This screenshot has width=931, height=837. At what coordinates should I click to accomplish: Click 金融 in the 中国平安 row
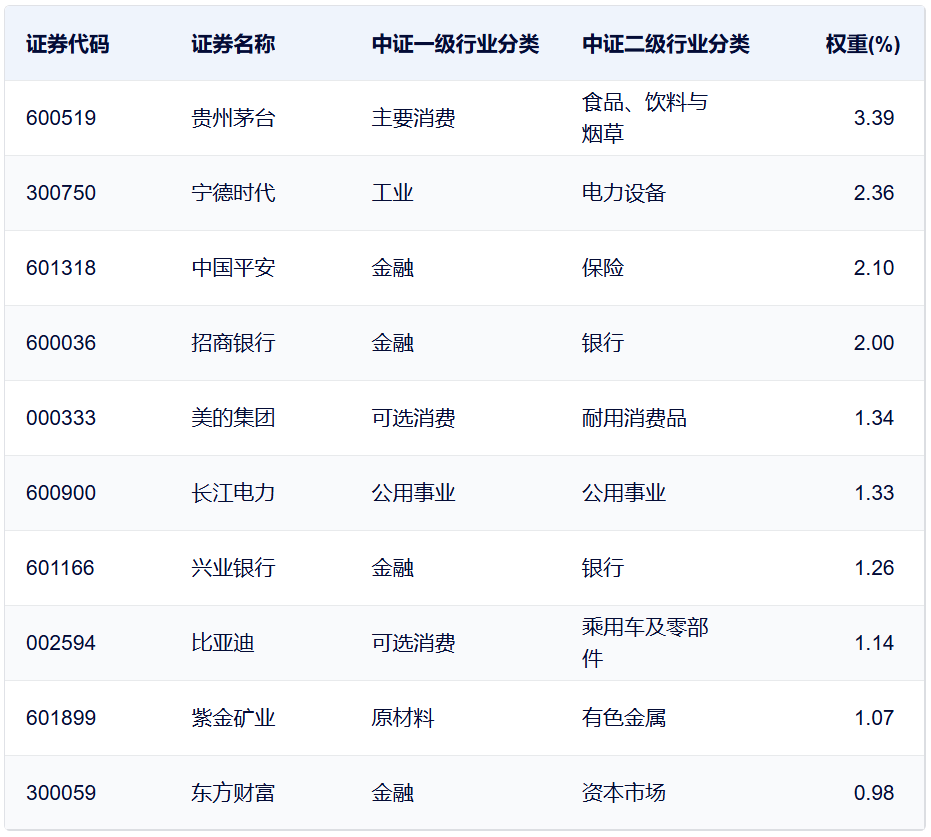click(x=392, y=268)
